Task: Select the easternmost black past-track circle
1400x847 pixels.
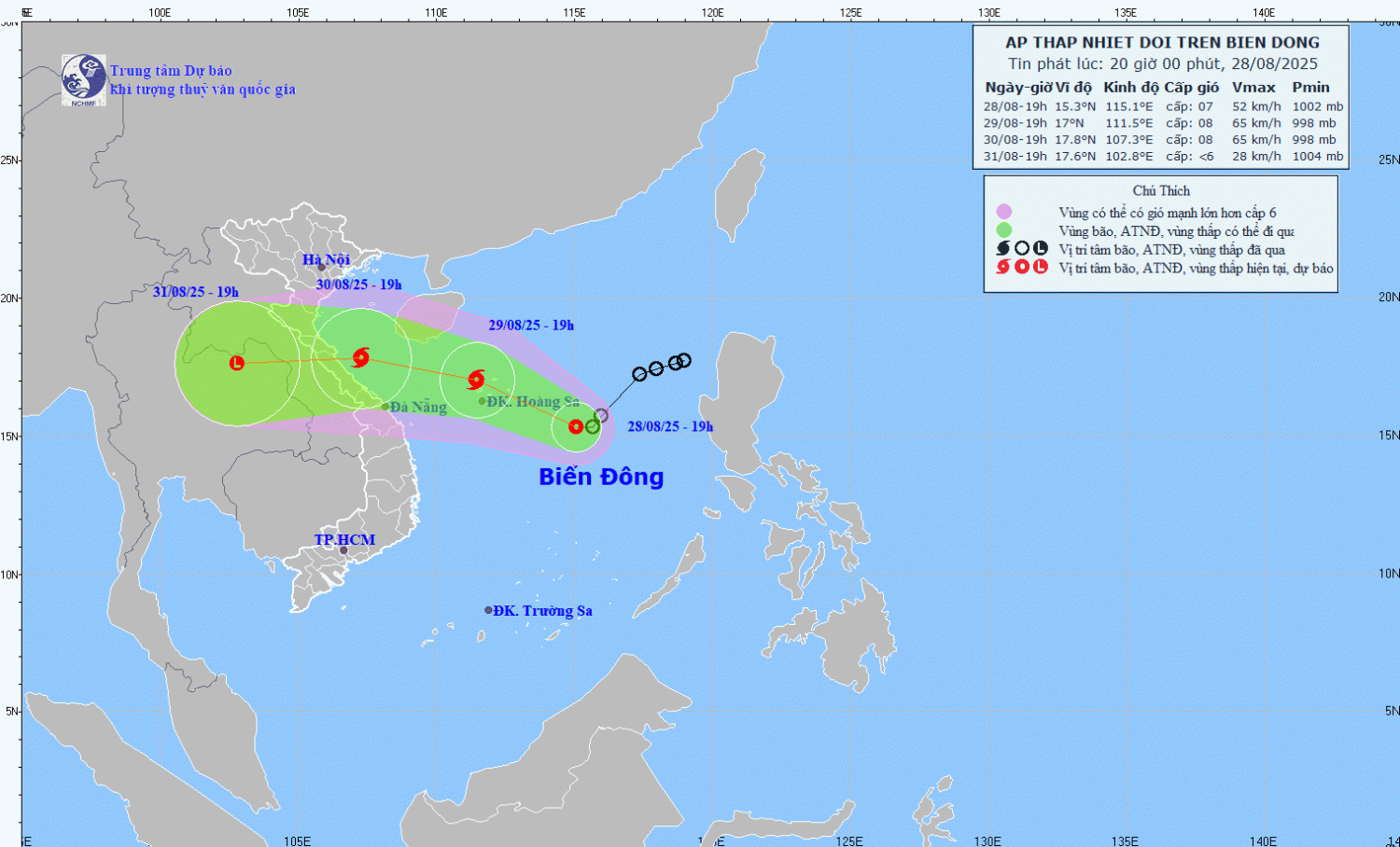Action: click(684, 360)
